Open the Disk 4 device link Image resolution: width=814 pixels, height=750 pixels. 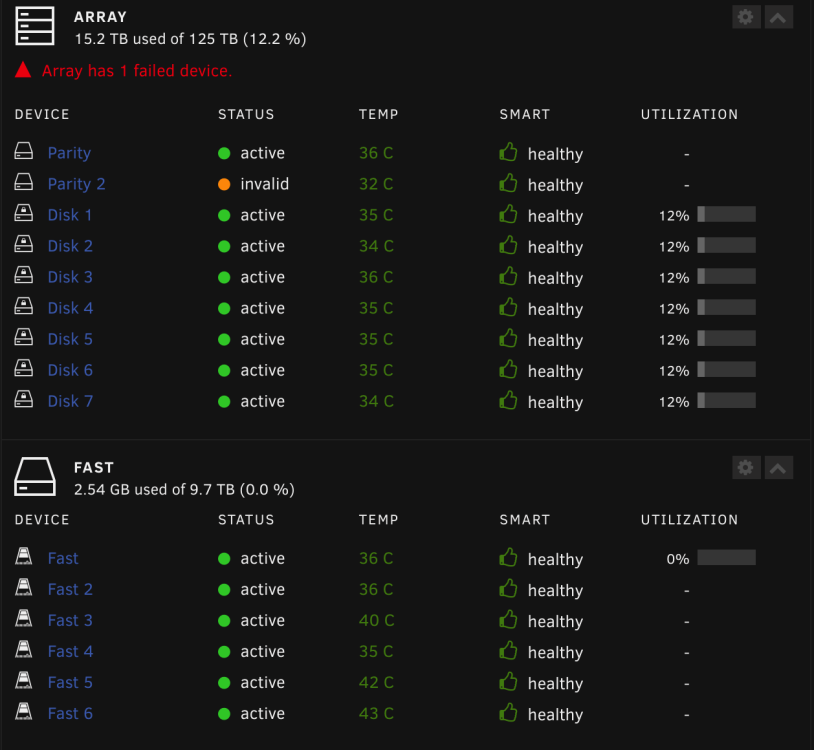coord(70,308)
